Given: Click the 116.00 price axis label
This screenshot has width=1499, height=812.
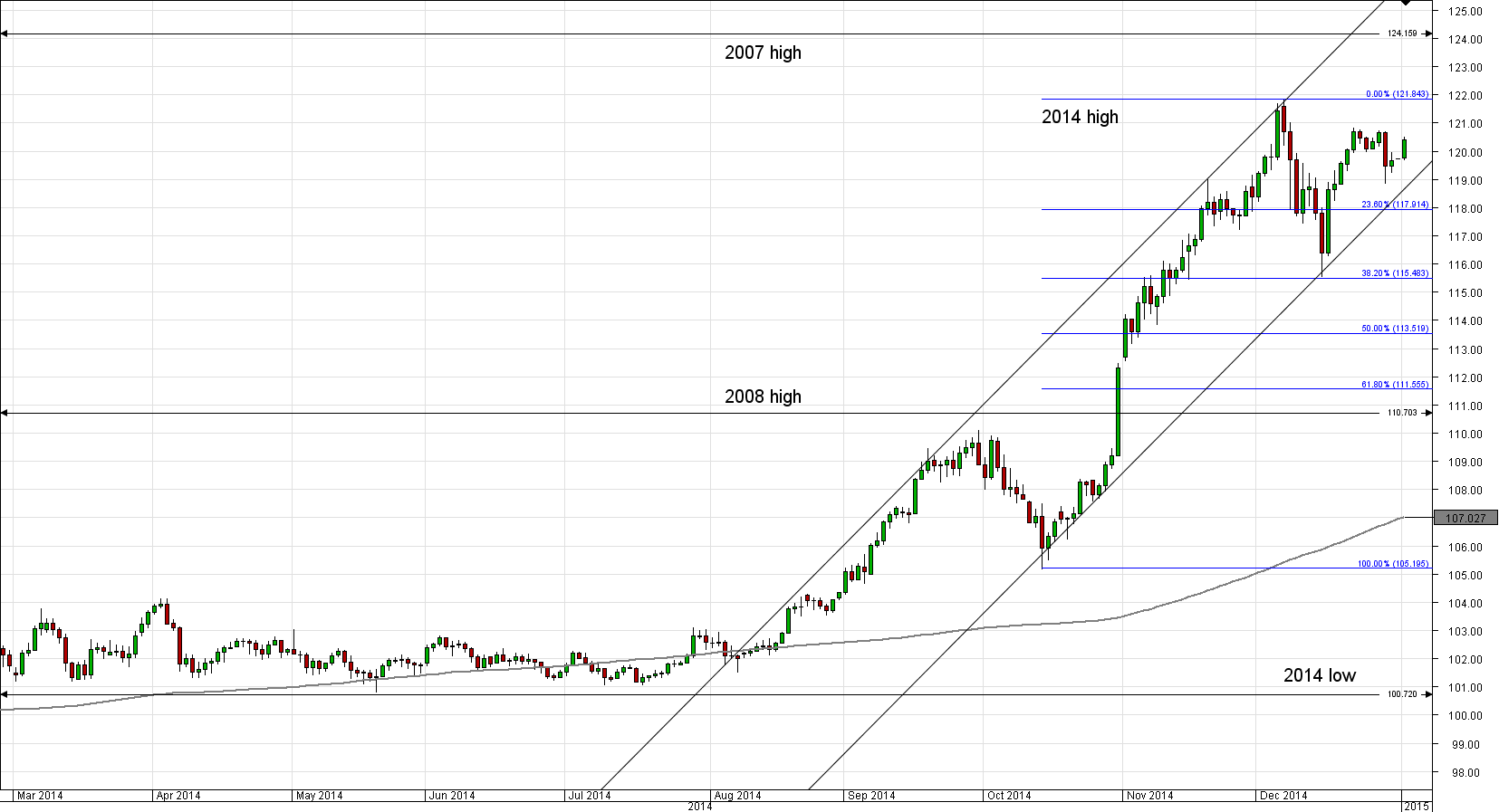Looking at the screenshot, I should pos(1465,265).
